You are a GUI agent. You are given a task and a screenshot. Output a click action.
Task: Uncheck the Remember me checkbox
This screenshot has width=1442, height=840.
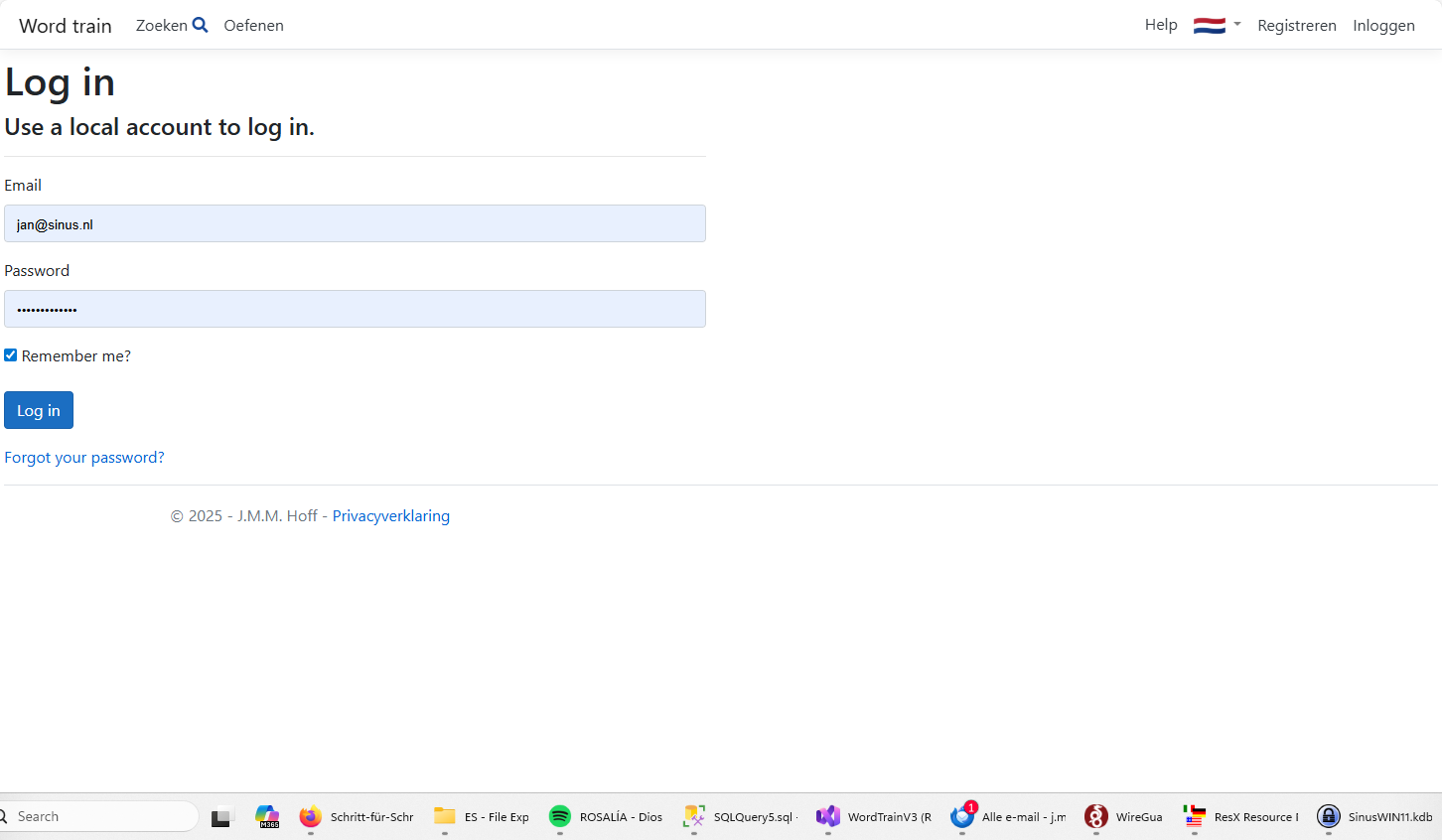tap(11, 355)
